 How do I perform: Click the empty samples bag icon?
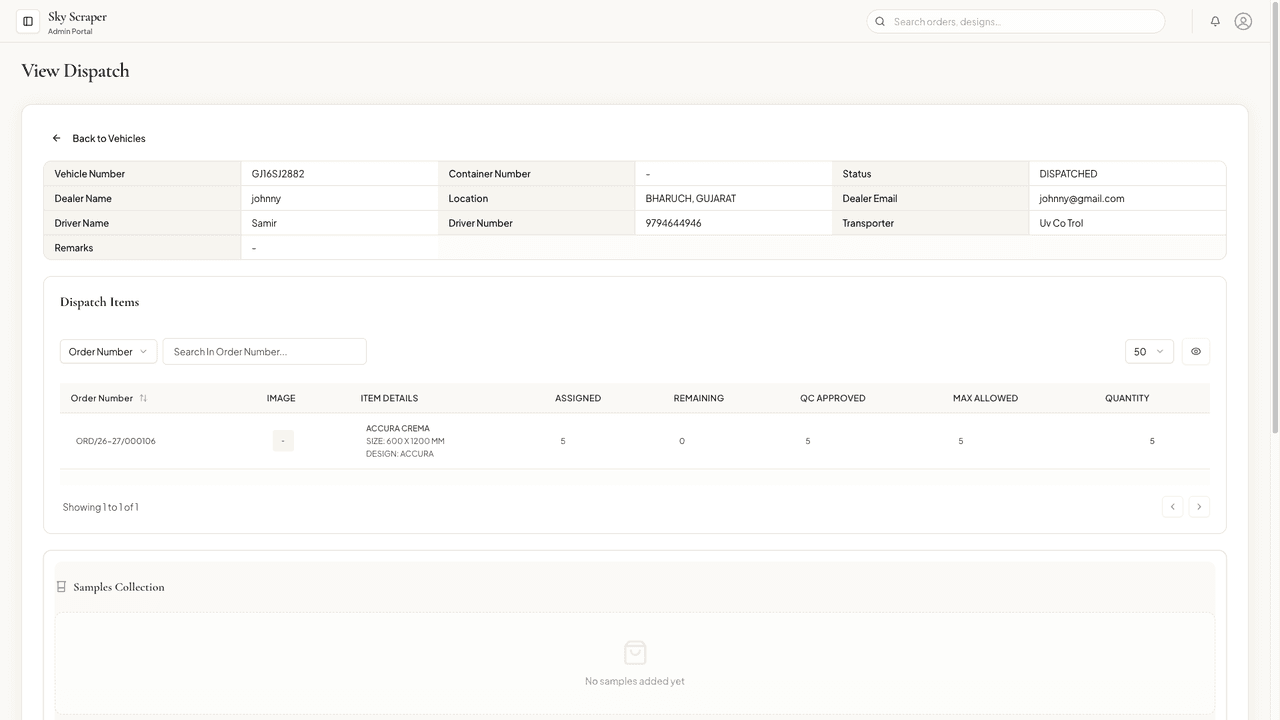tap(635, 653)
